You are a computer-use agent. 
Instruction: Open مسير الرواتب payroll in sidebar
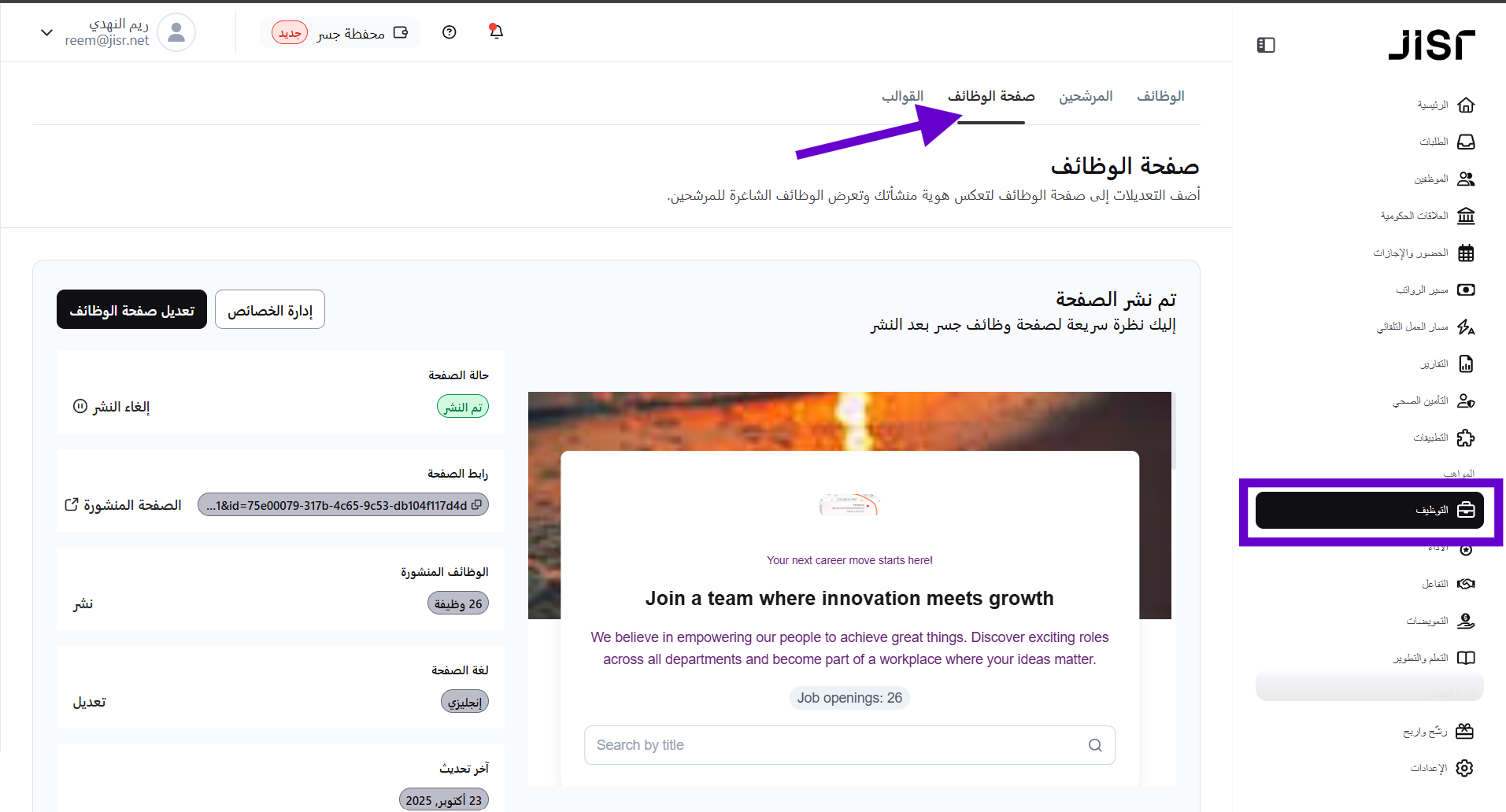point(1435,290)
